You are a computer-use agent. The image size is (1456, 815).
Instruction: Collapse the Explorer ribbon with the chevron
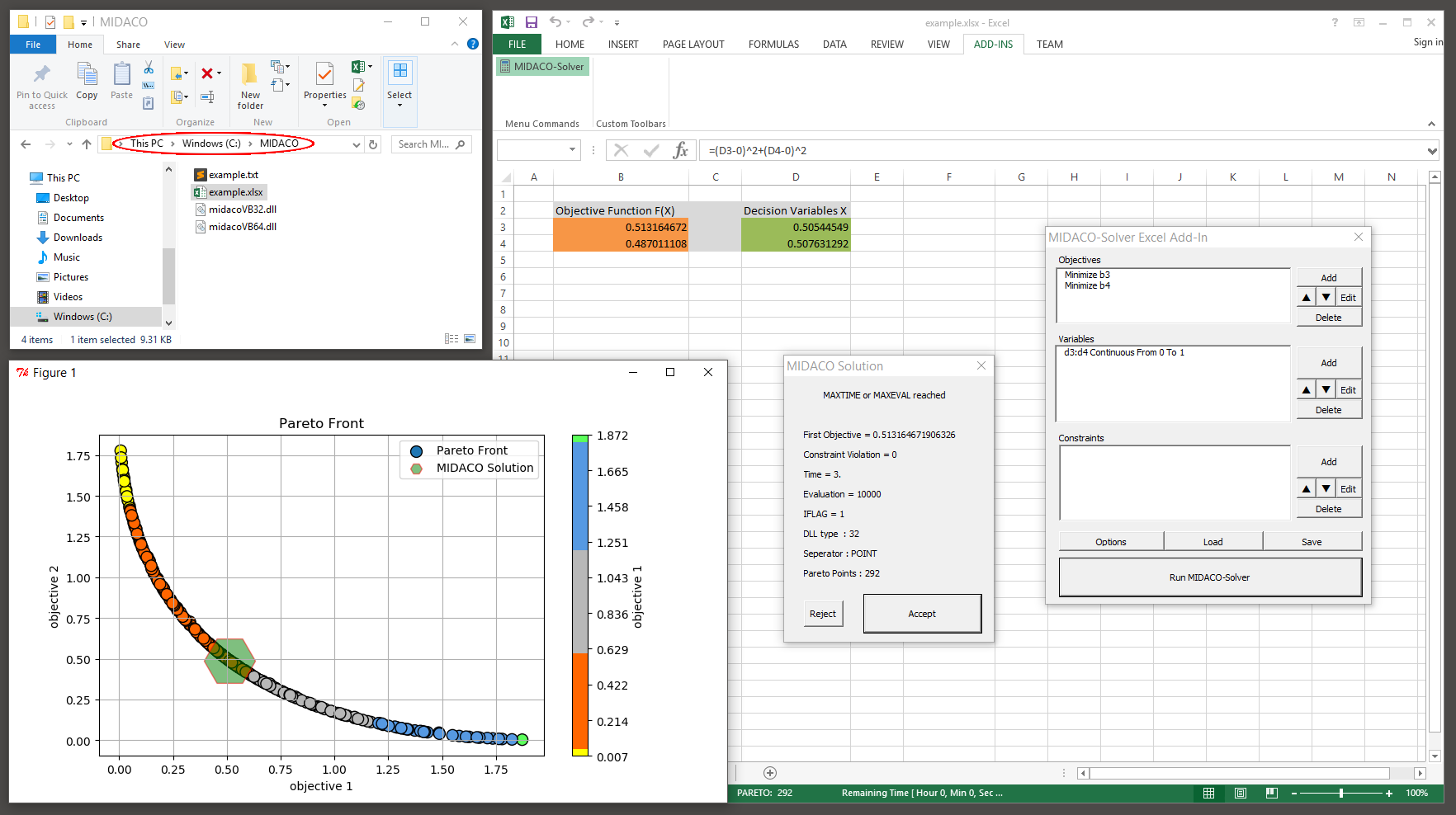tap(455, 44)
